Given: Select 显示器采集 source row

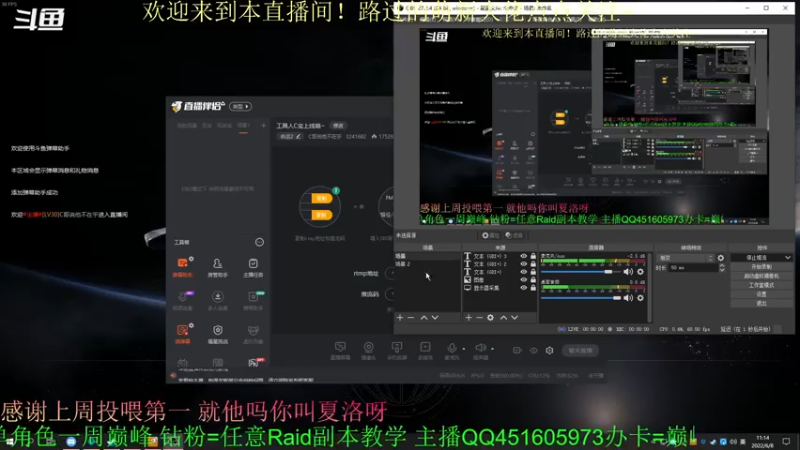Looking at the screenshot, I should [500, 288].
